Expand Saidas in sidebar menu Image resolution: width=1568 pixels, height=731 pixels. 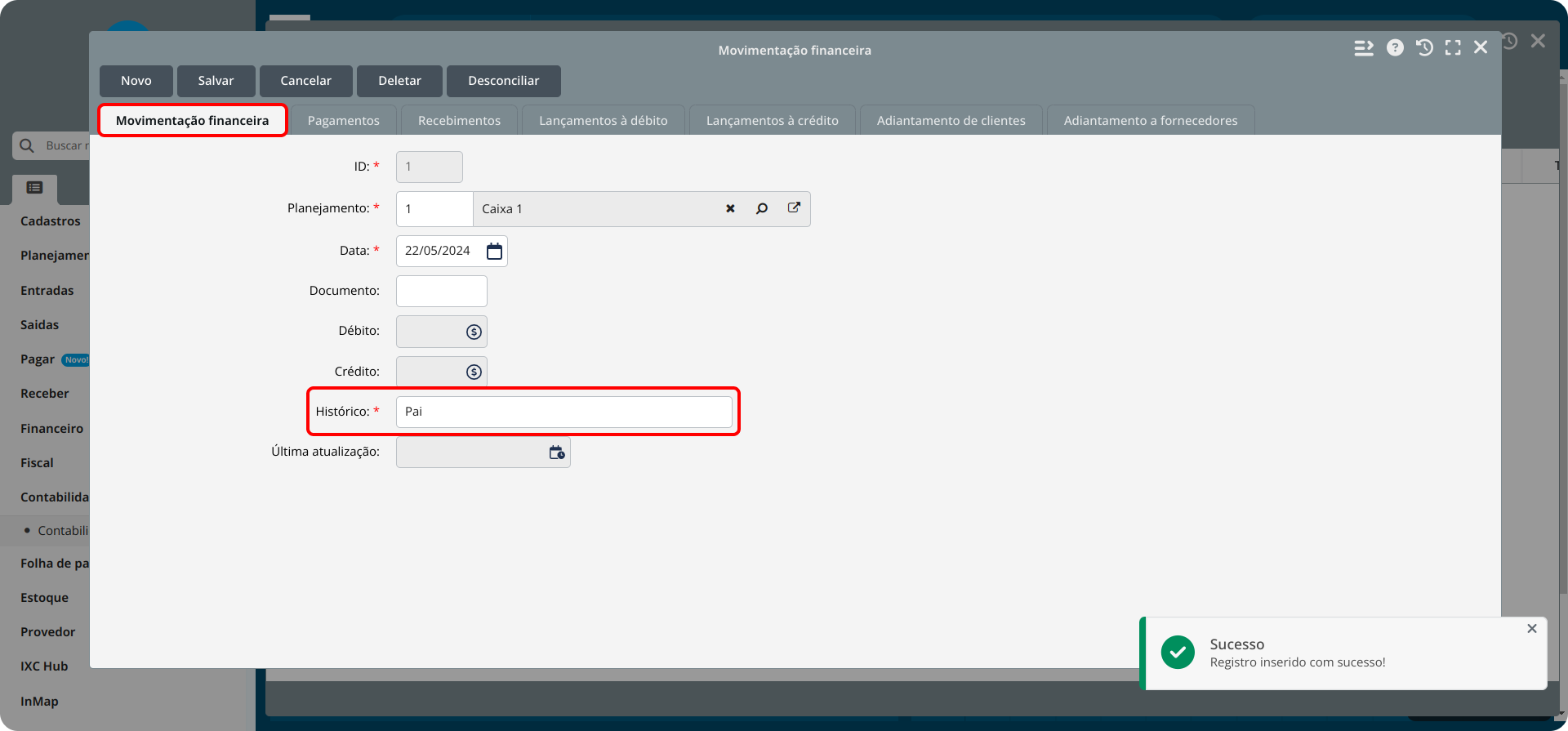[x=40, y=325]
